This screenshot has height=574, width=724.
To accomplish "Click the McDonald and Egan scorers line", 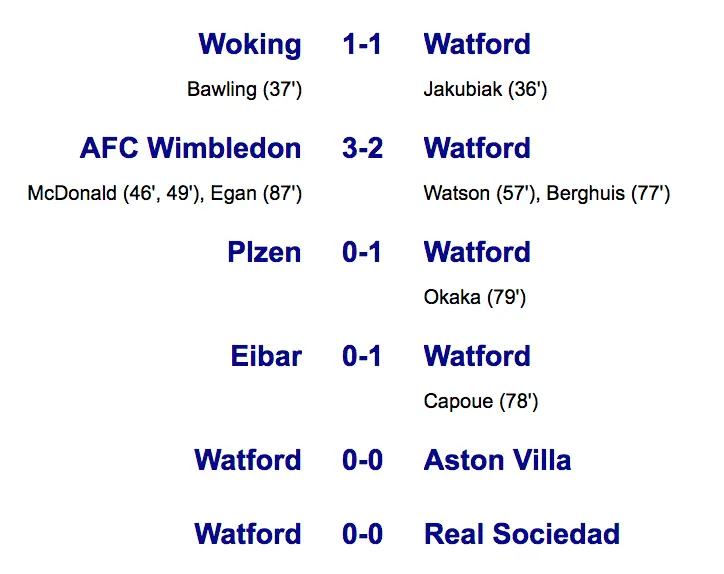I will [x=164, y=194].
